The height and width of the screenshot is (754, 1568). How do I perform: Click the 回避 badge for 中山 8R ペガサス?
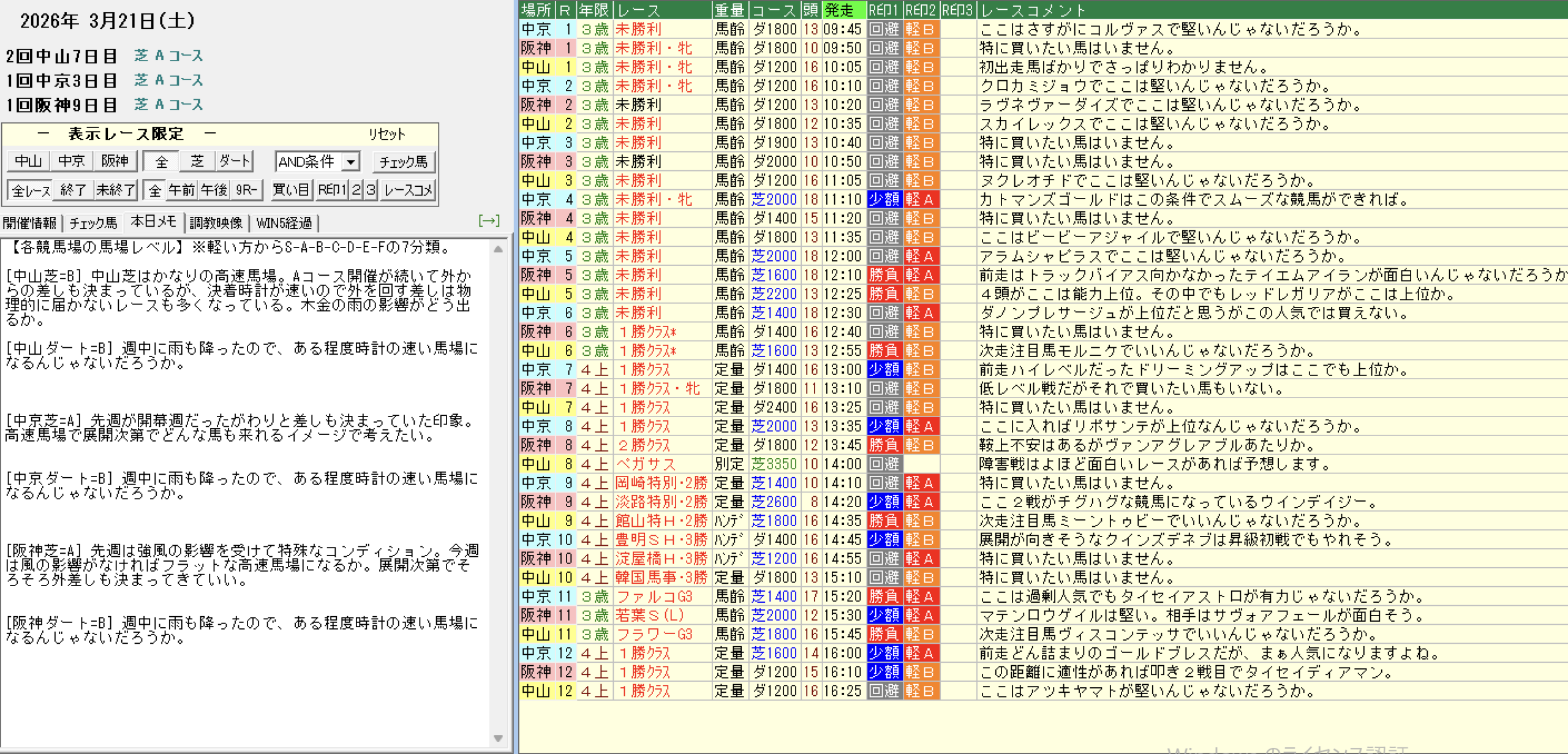[884, 464]
